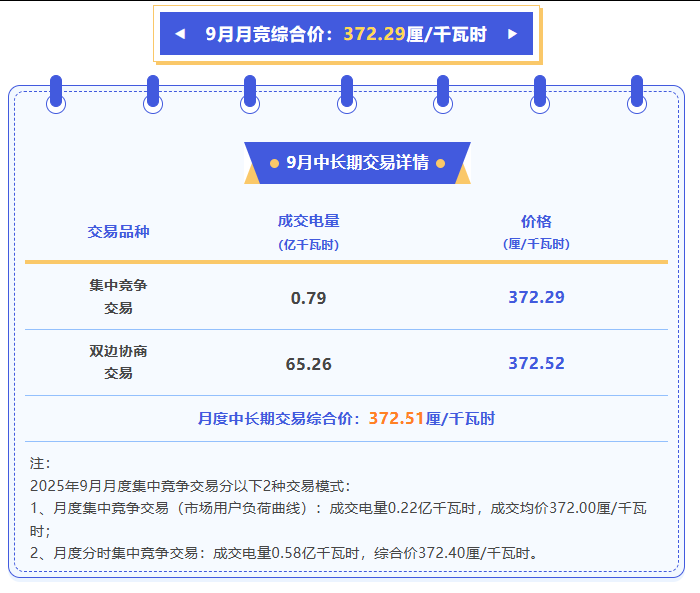Click the leftmost binder ring on the notepad
Viewport: 700px width, 593px height.
56,94
